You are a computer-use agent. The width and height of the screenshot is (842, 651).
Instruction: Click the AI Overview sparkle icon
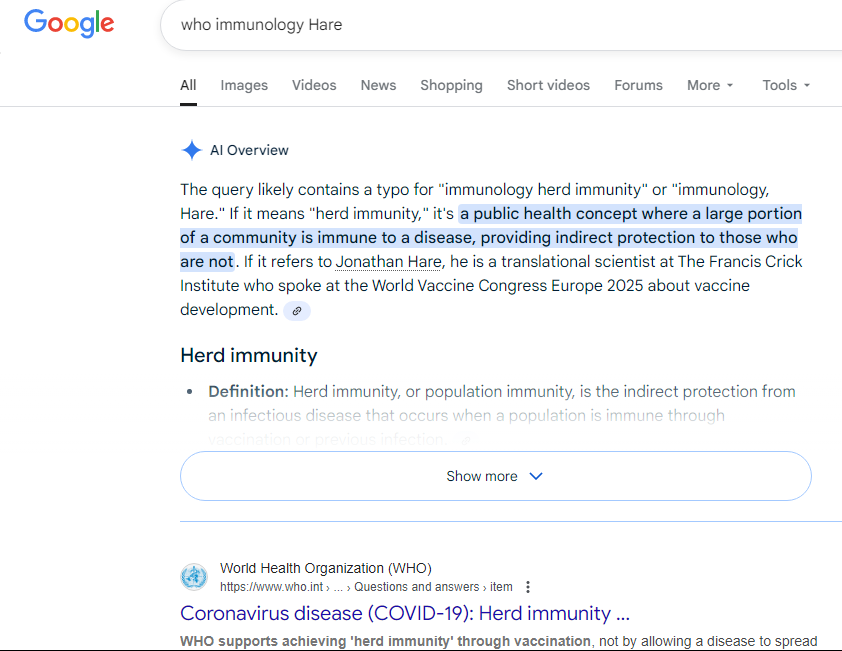coord(191,150)
